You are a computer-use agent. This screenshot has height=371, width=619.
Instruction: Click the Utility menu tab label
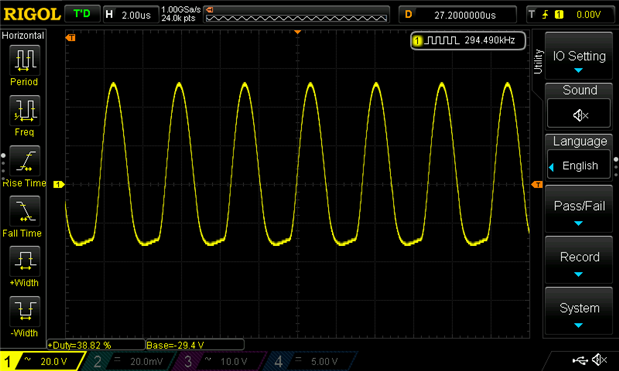(x=538, y=61)
